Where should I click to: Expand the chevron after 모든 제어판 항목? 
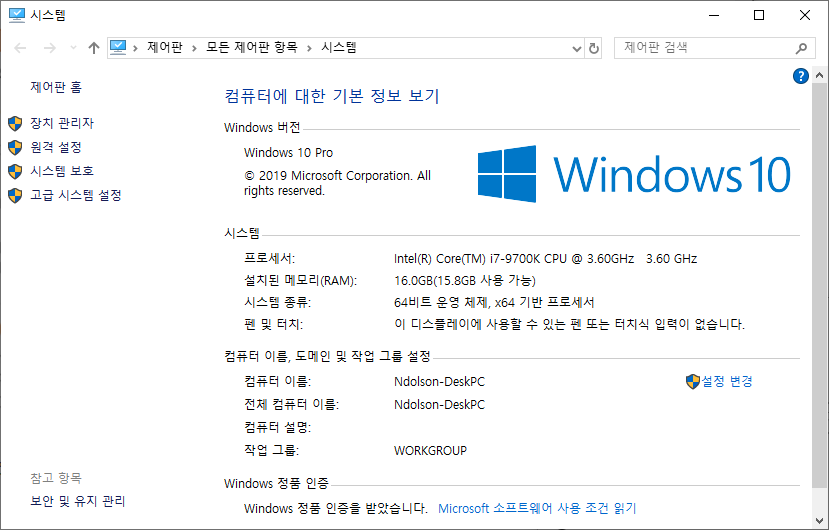pos(309,48)
